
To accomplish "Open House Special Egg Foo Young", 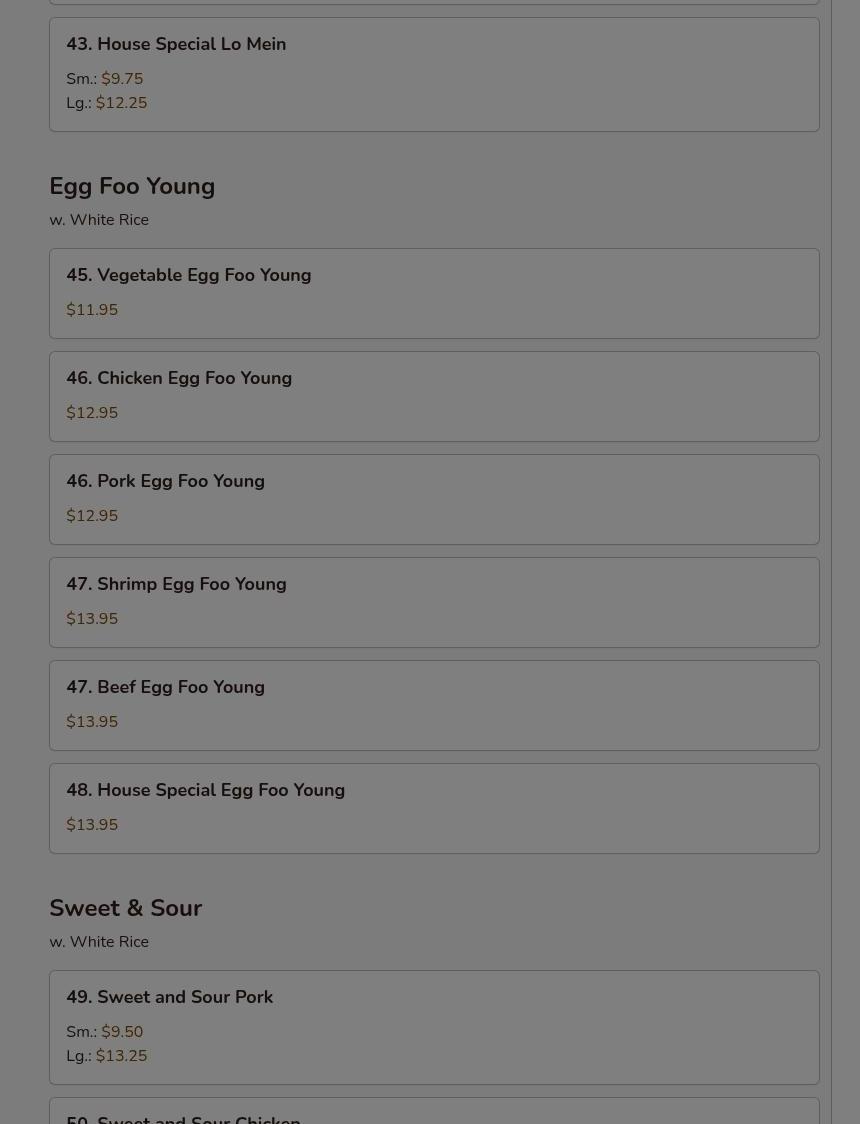I will click(205, 790).
